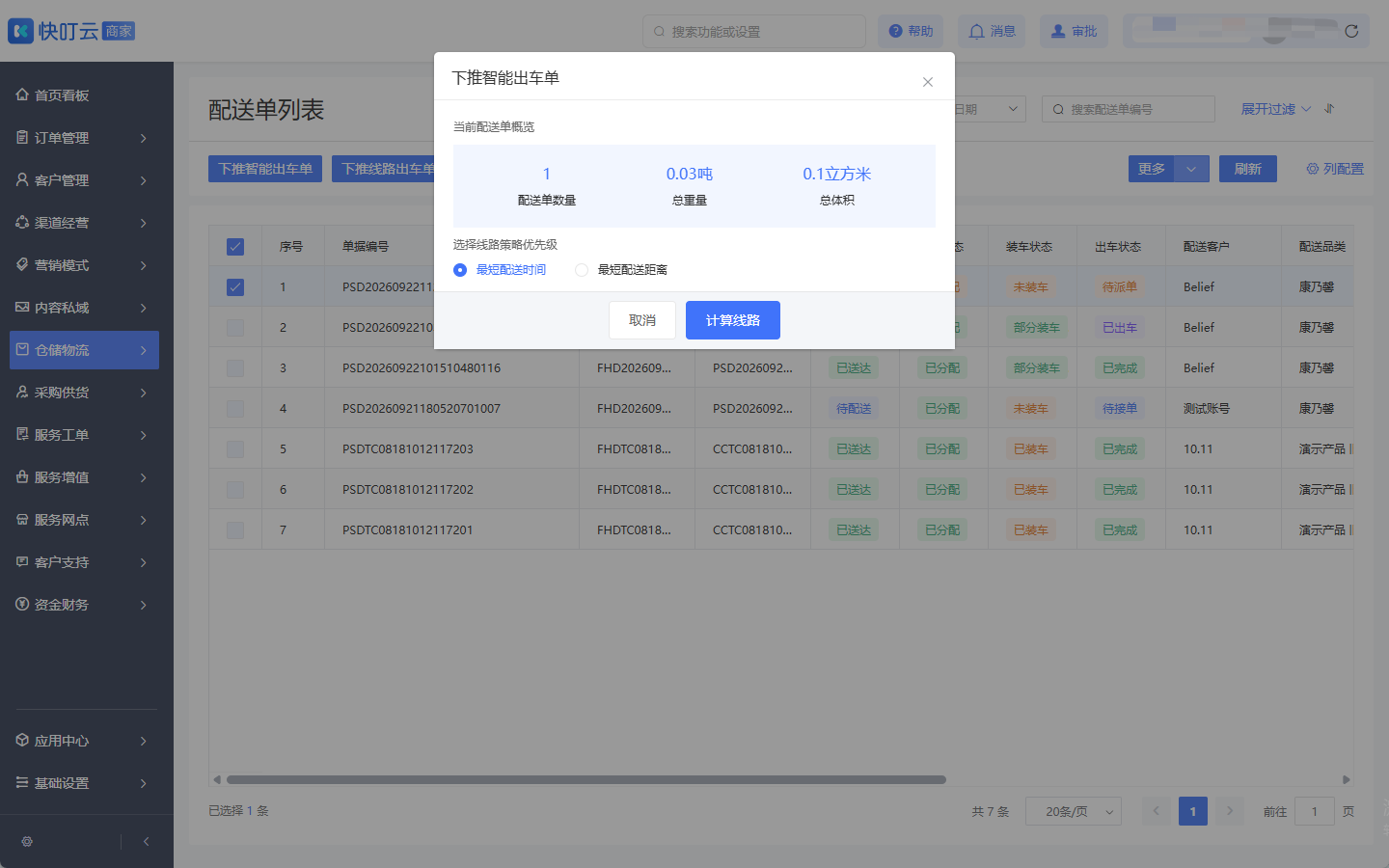Click 下推智能出车单 toolbar button

pos(265,169)
